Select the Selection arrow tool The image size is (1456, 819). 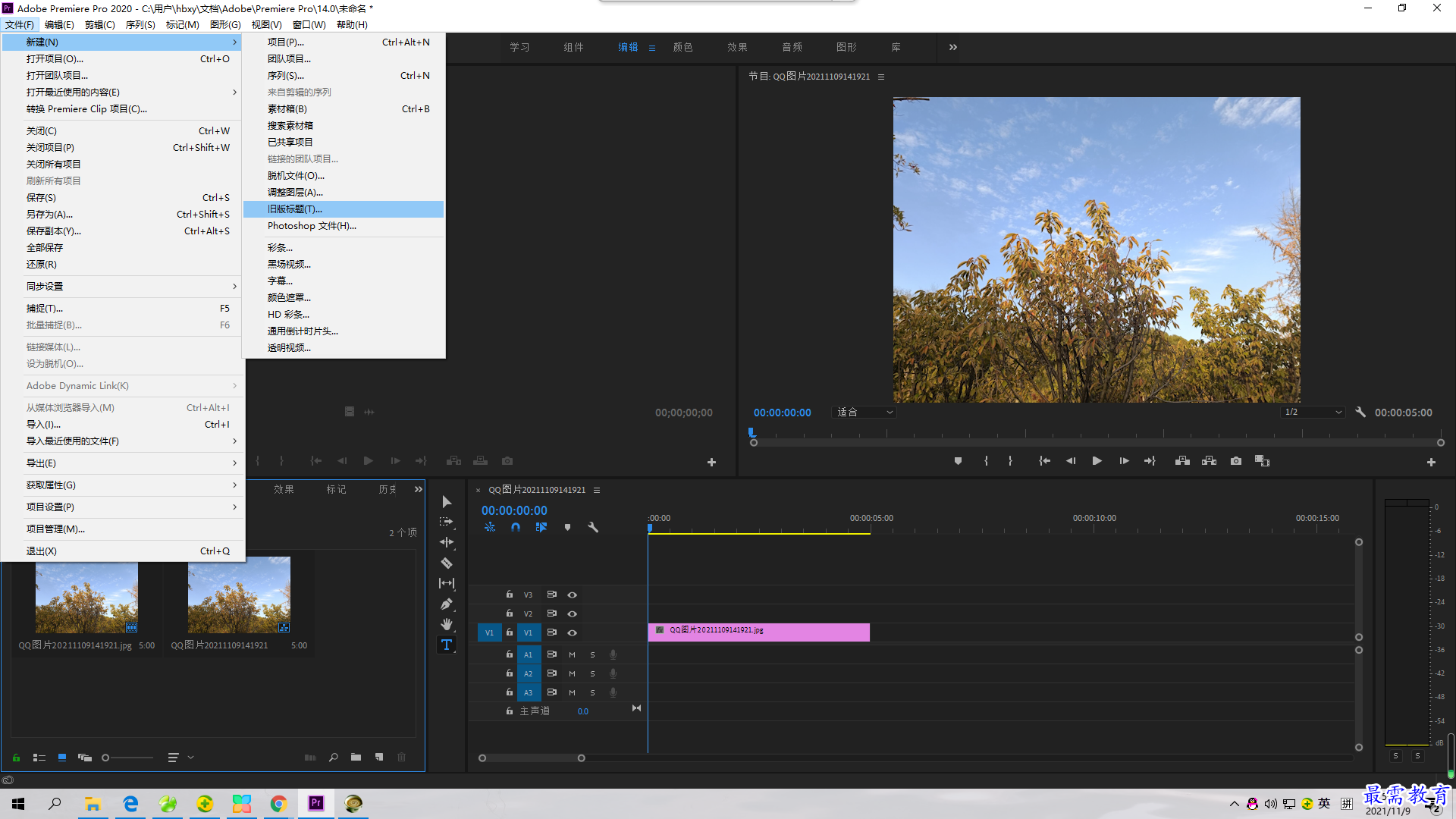coord(447,502)
